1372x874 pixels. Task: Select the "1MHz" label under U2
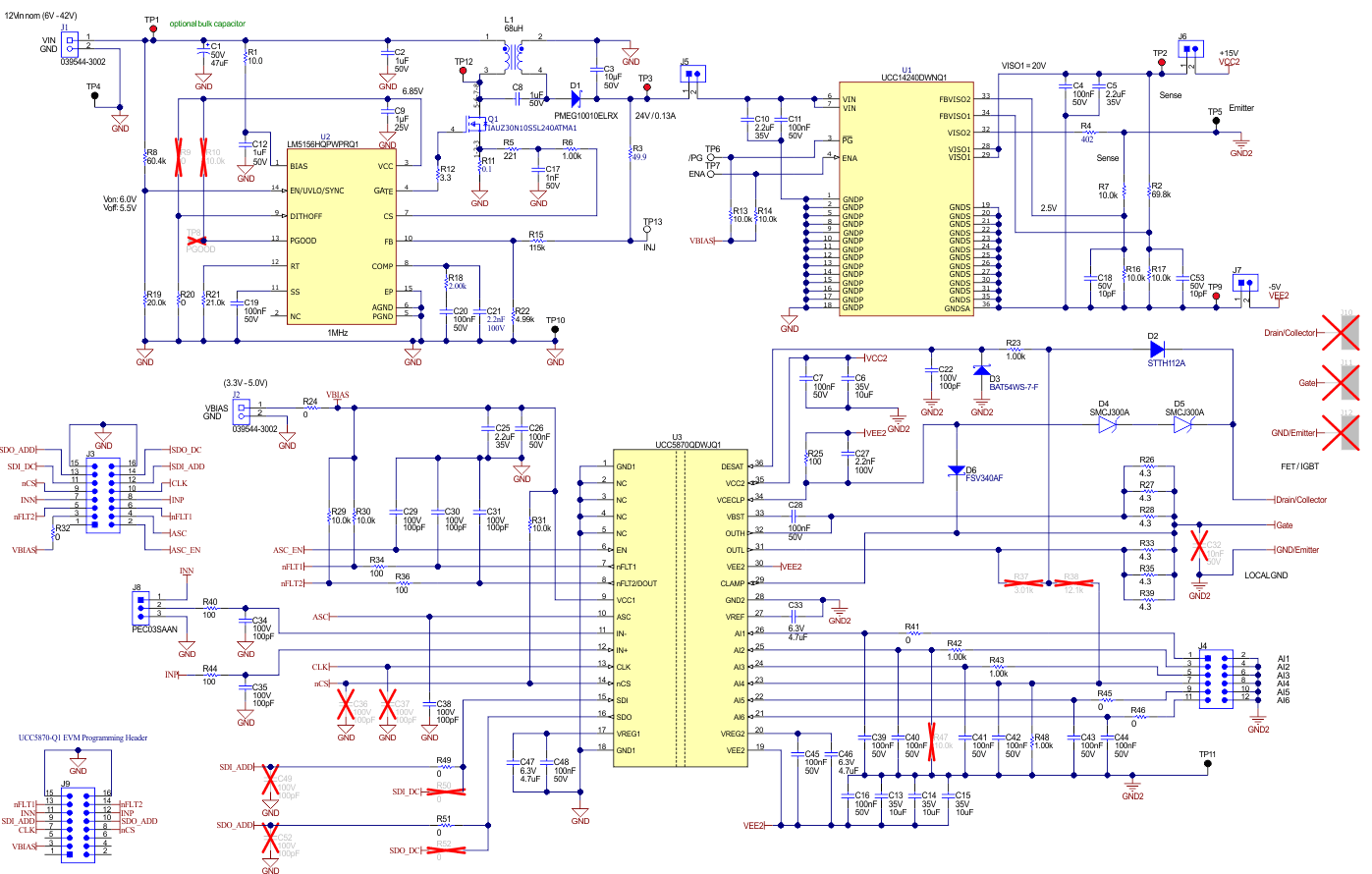point(338,334)
